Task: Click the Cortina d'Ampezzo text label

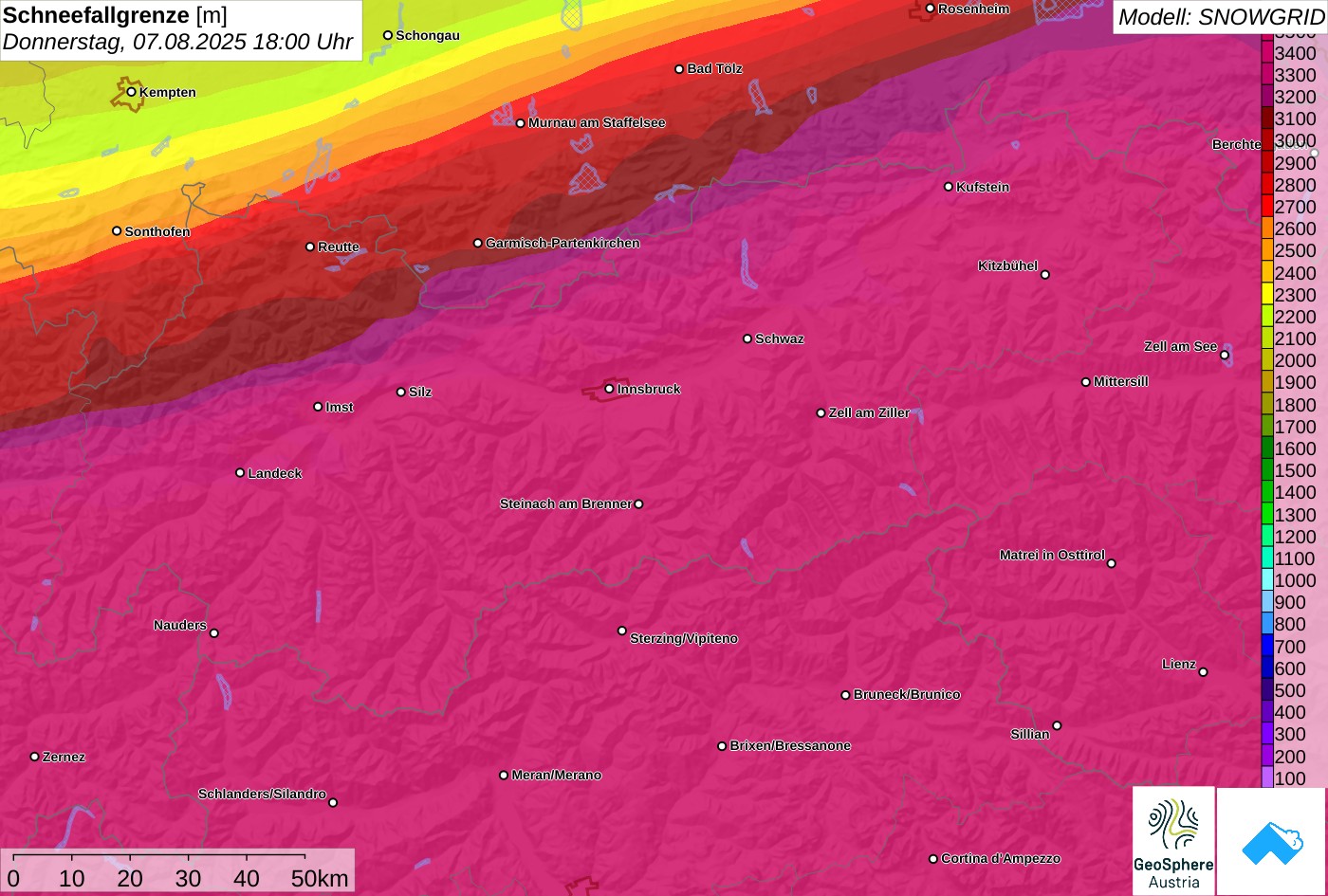Action: coord(1001,859)
